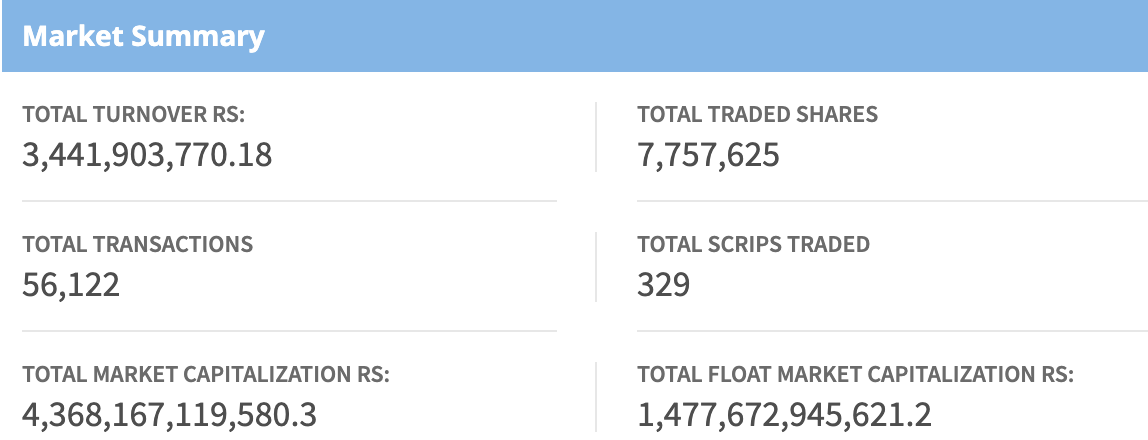Click the horizontal line below scrips traded value
This screenshot has height=440, width=1148.
[892, 331]
